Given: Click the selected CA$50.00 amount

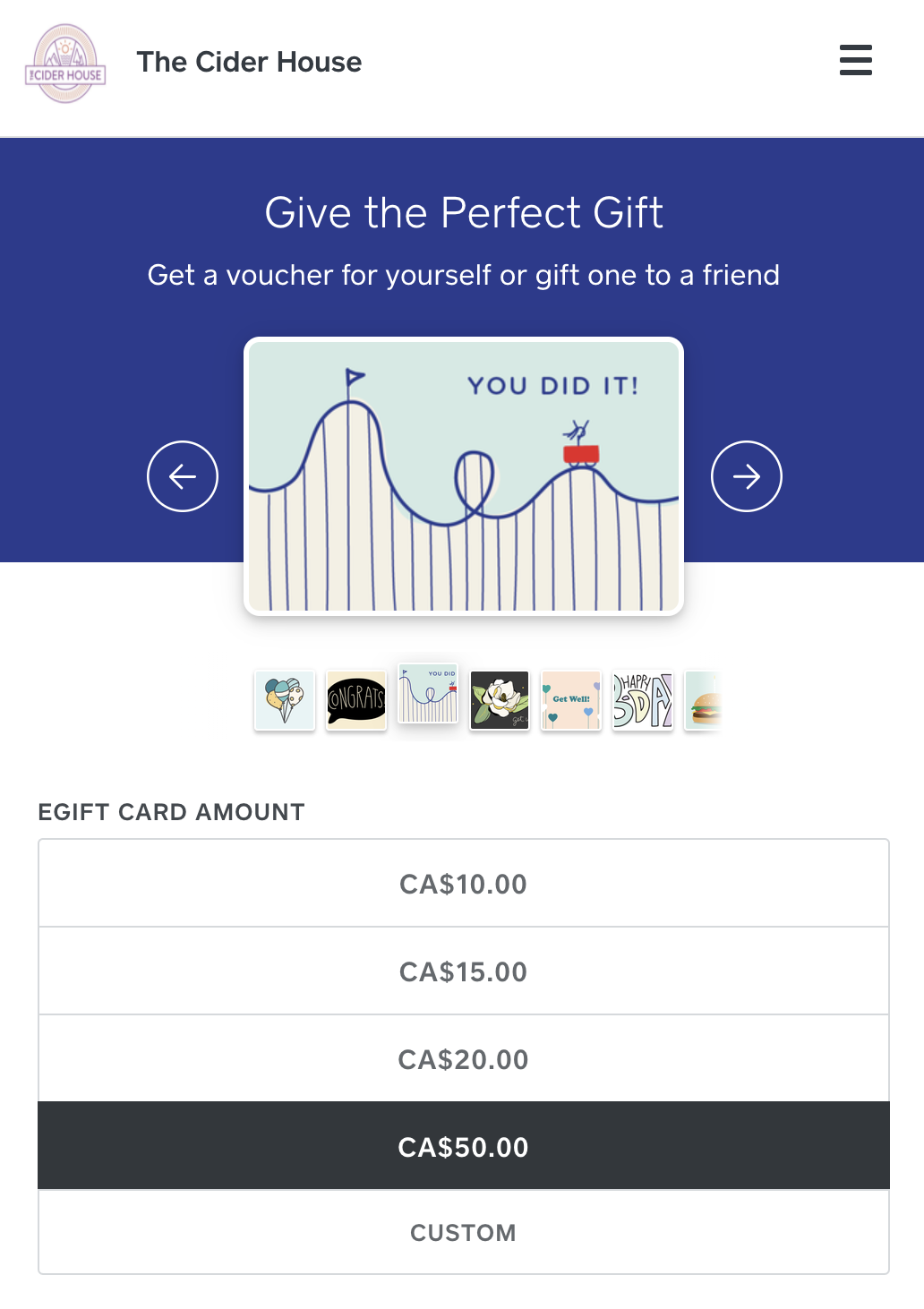Looking at the screenshot, I should pos(463,1147).
